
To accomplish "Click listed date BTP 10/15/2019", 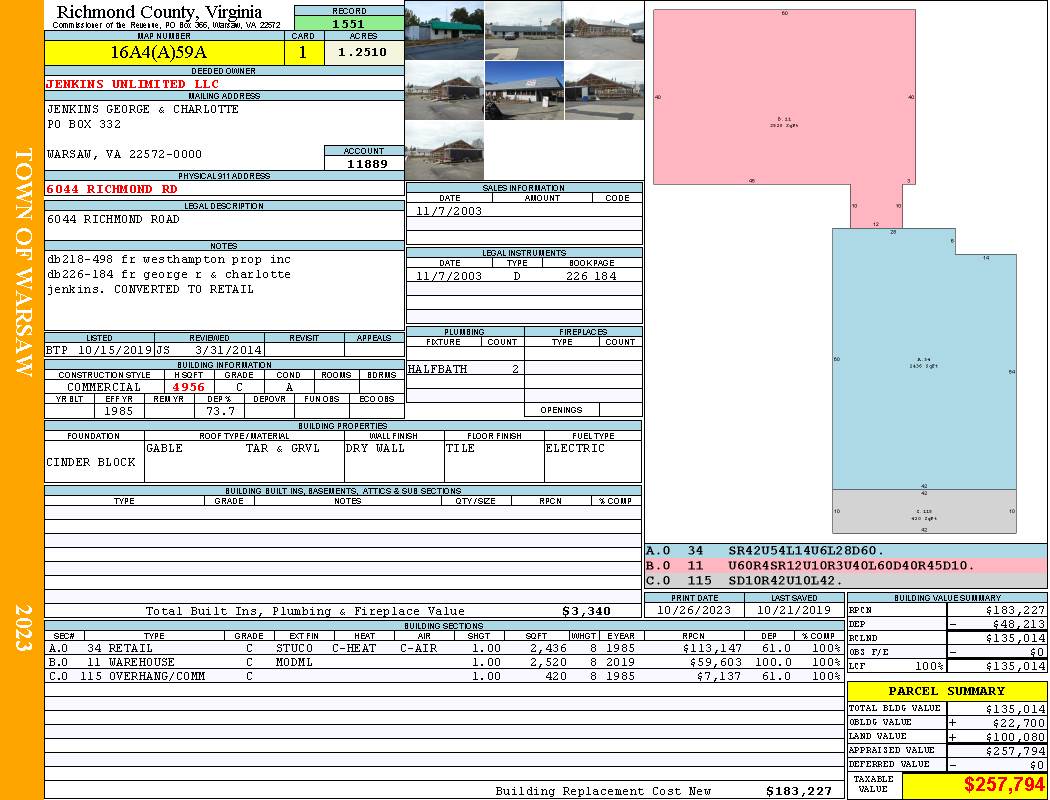I will [x=99, y=350].
